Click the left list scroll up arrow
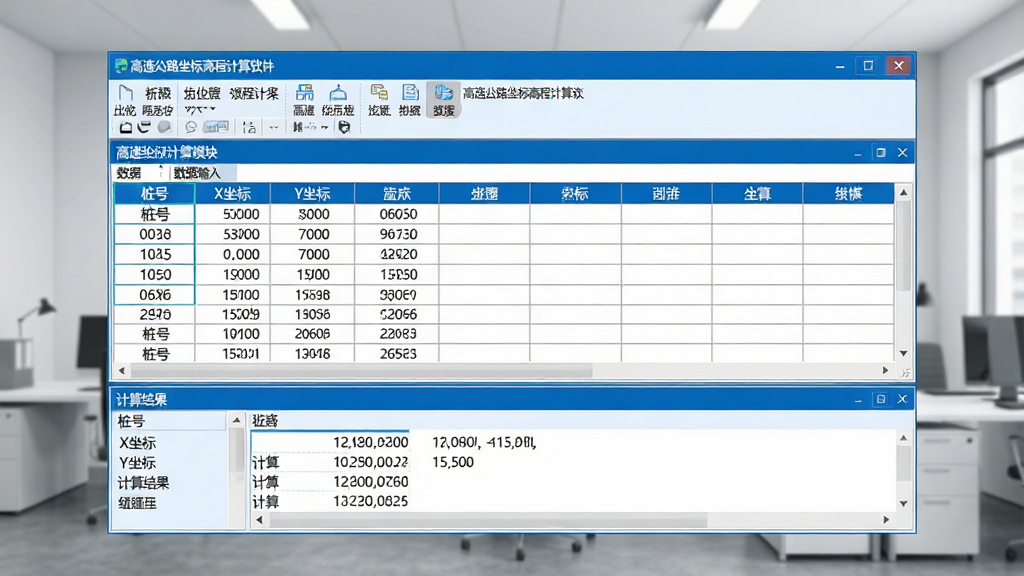This screenshot has width=1024, height=576. (237, 421)
